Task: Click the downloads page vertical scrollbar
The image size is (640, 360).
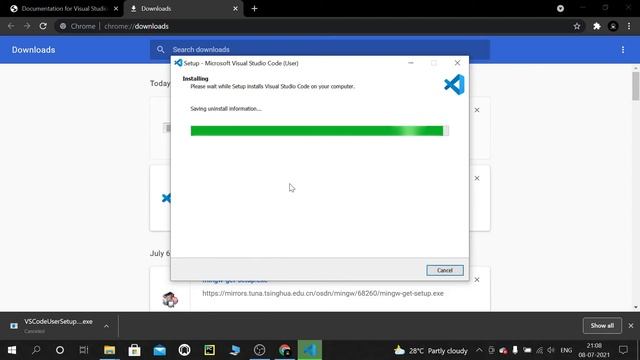Action: (x=636, y=86)
